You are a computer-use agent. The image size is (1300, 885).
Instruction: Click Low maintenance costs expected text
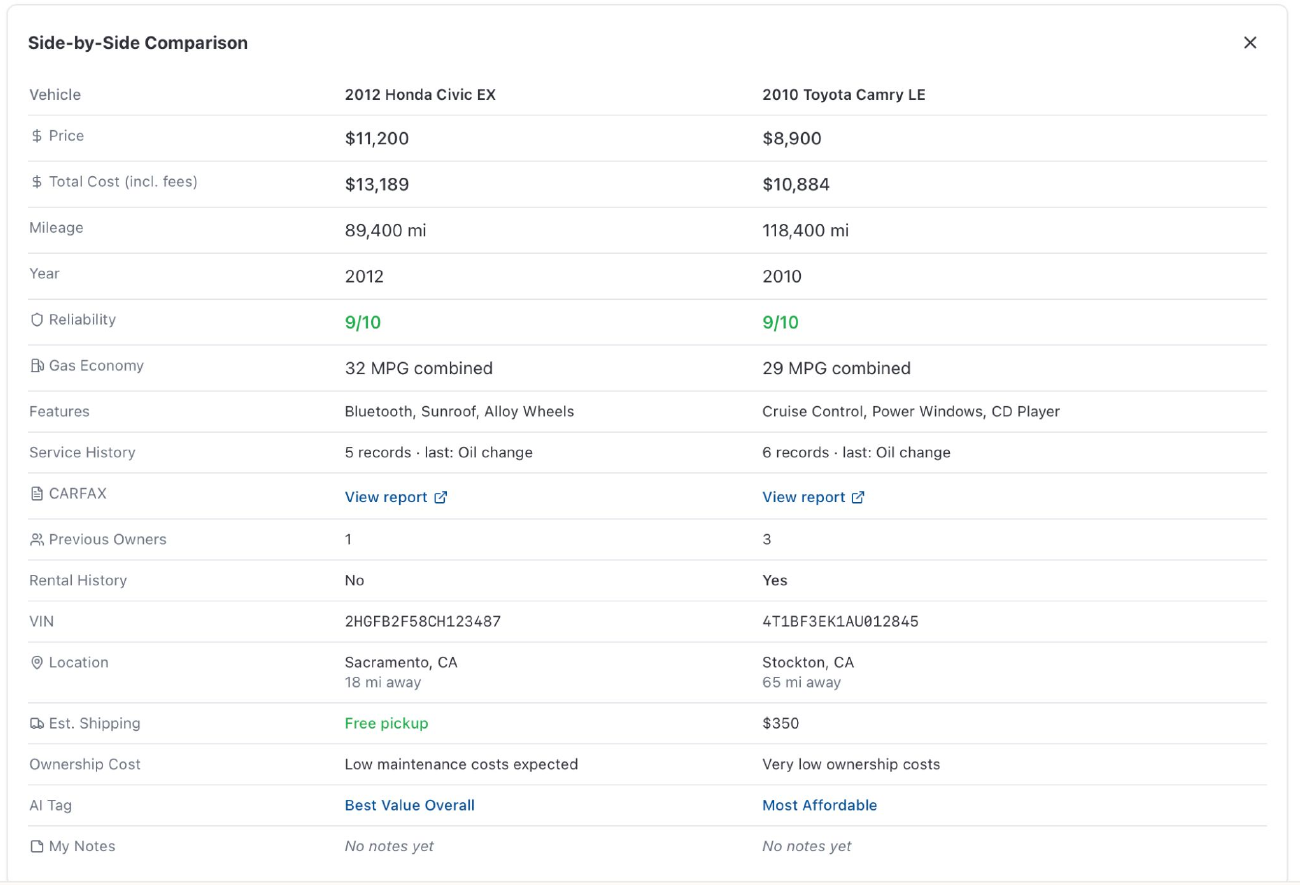coord(462,764)
